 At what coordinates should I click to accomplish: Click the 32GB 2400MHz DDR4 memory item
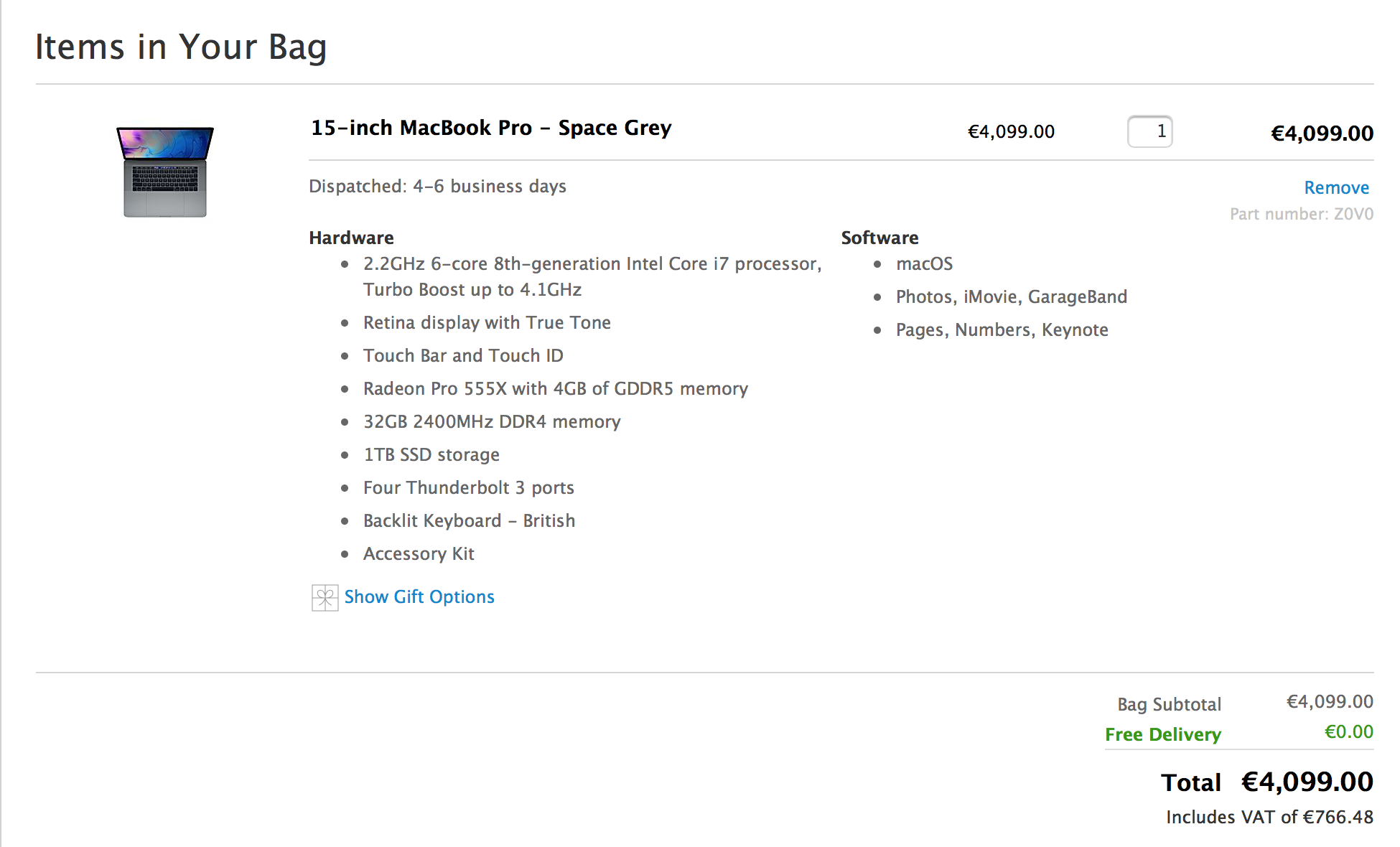click(x=492, y=421)
